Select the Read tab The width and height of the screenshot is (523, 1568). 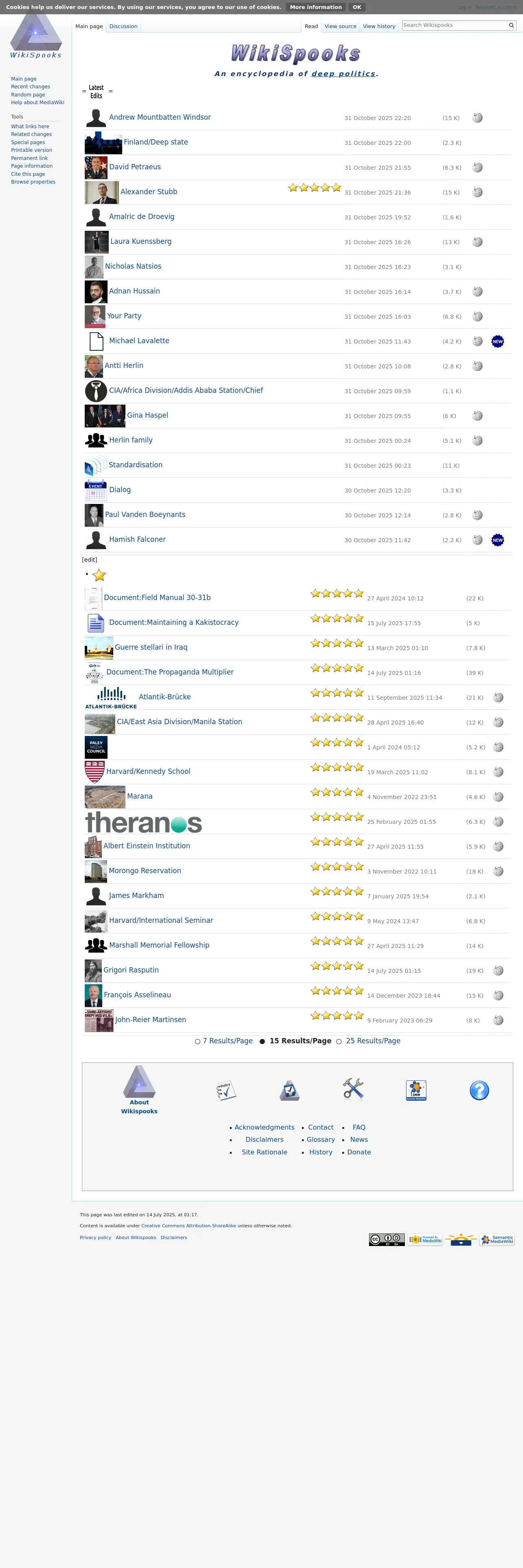311,26
